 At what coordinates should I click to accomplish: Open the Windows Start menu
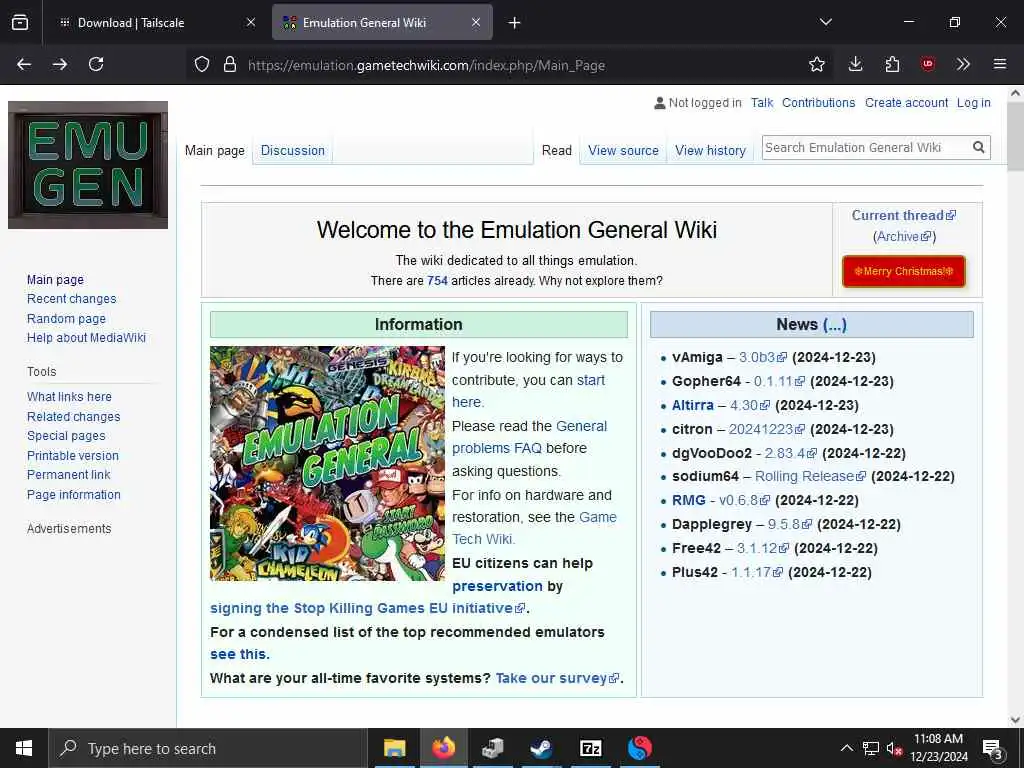coord(24,748)
